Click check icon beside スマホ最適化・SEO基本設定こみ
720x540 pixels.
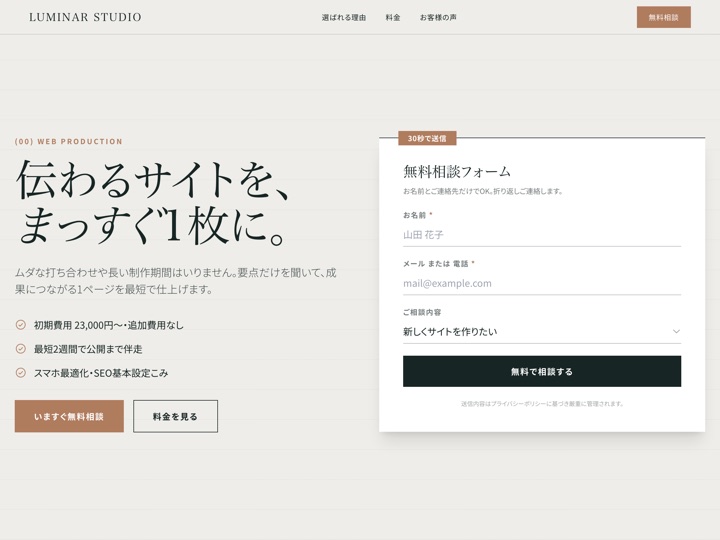tap(21, 373)
